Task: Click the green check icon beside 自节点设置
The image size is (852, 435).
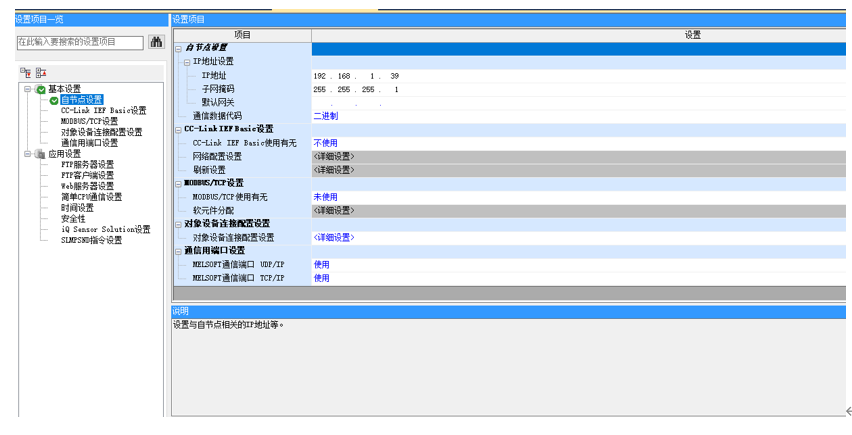Action: tap(54, 100)
